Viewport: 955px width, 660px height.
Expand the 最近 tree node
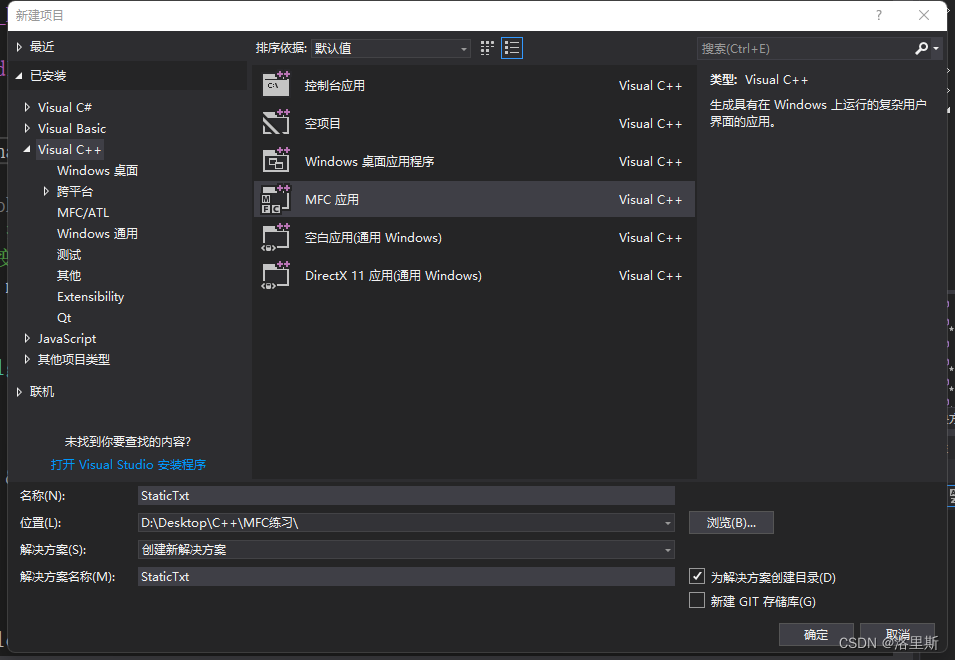click(x=19, y=47)
